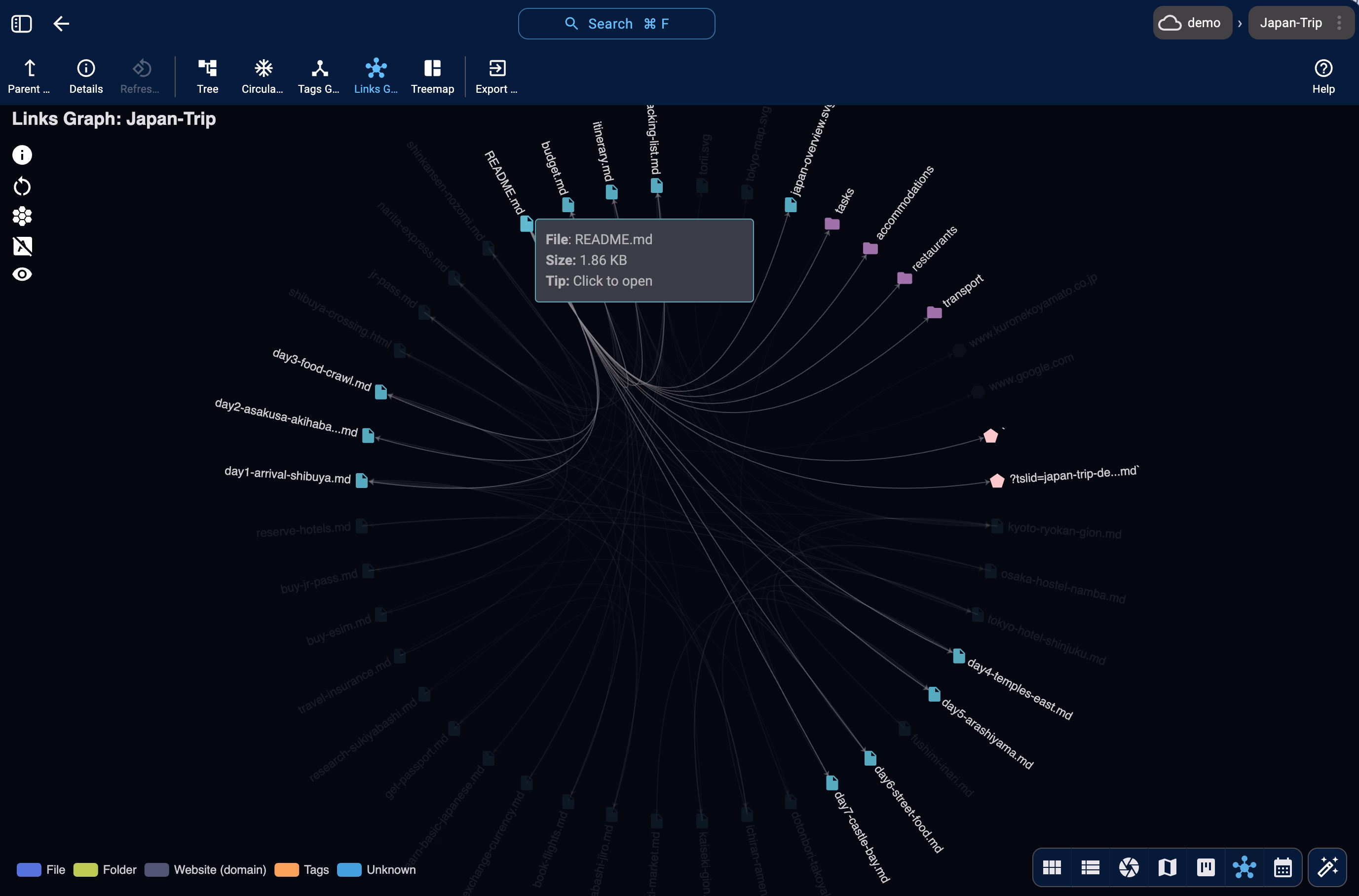Switch to the Circular layout

(x=262, y=75)
